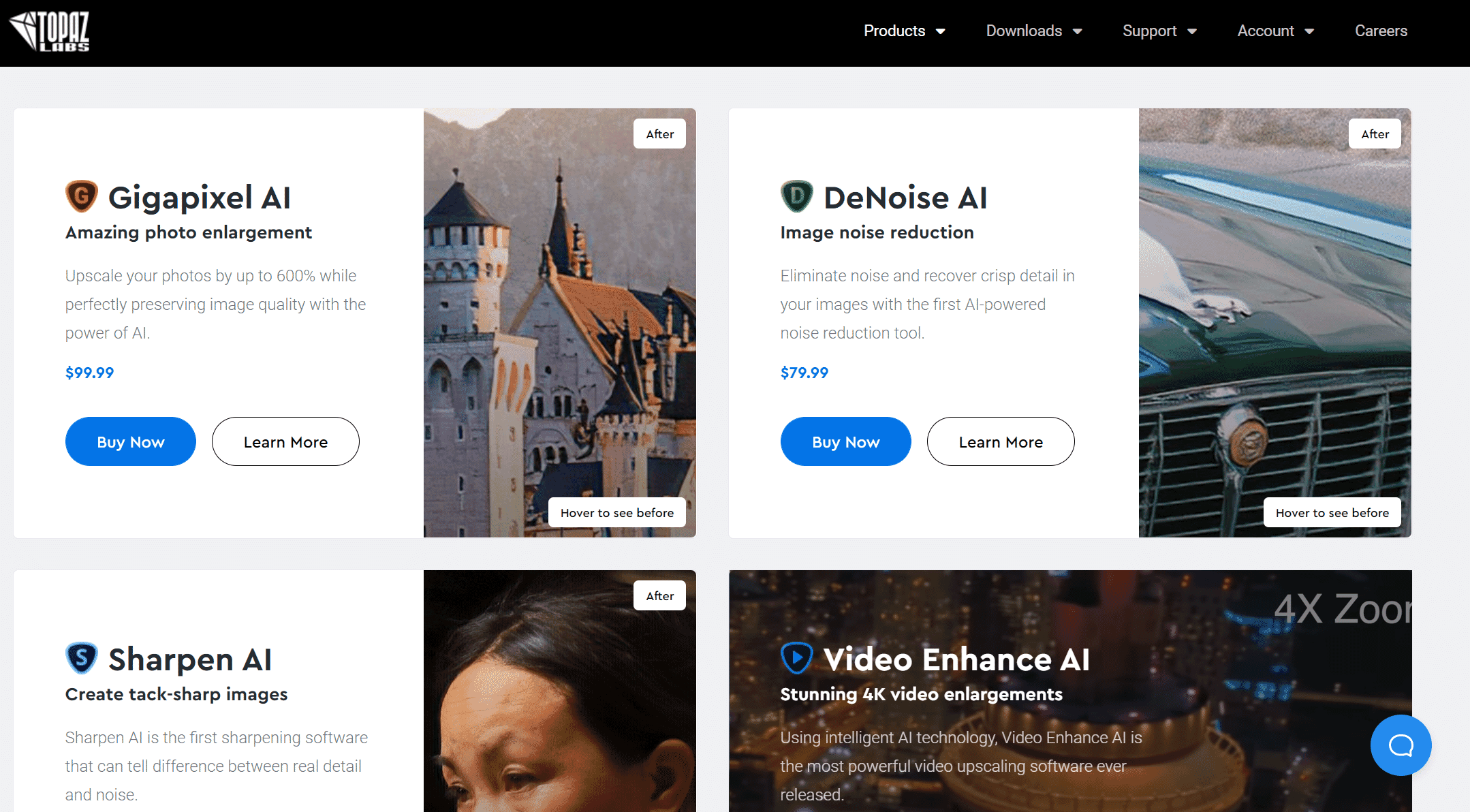The height and width of the screenshot is (812, 1470).
Task: Click the Amazing photo enlargement subtitle
Action: point(189,232)
